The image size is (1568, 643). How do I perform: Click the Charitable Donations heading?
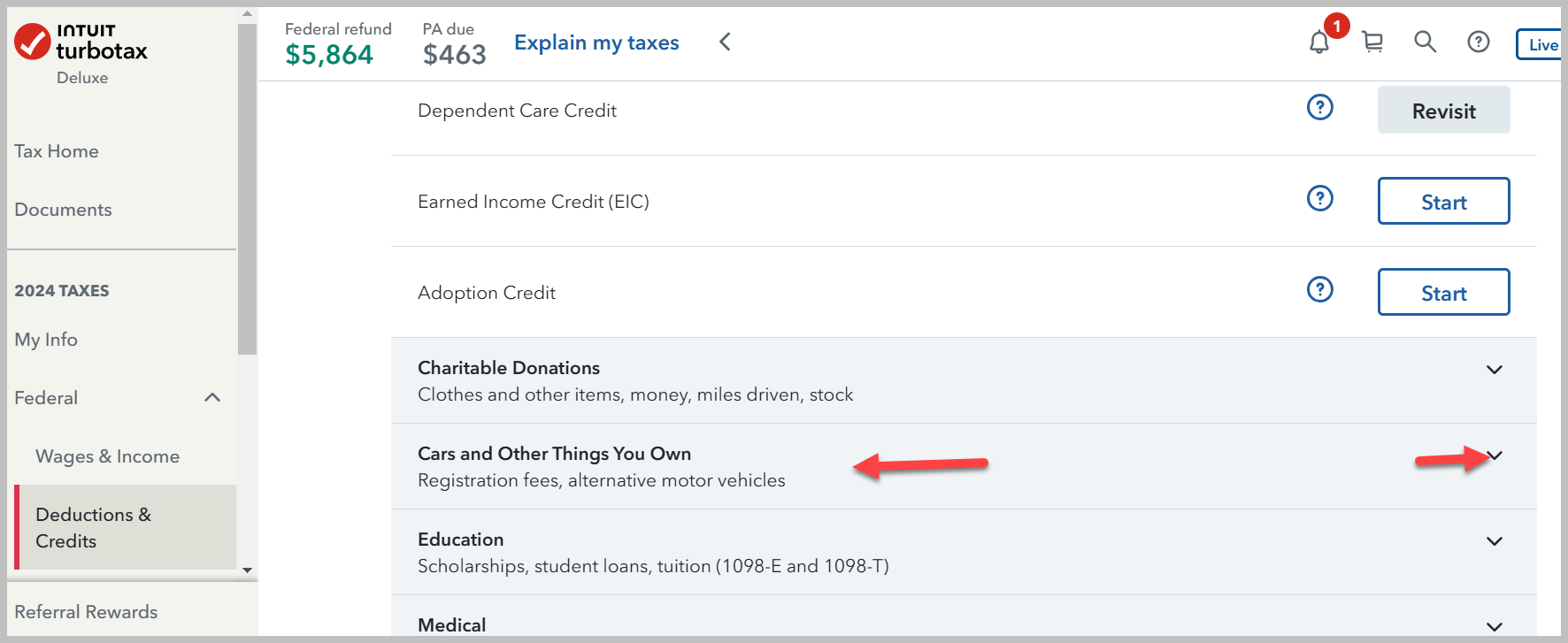(509, 368)
